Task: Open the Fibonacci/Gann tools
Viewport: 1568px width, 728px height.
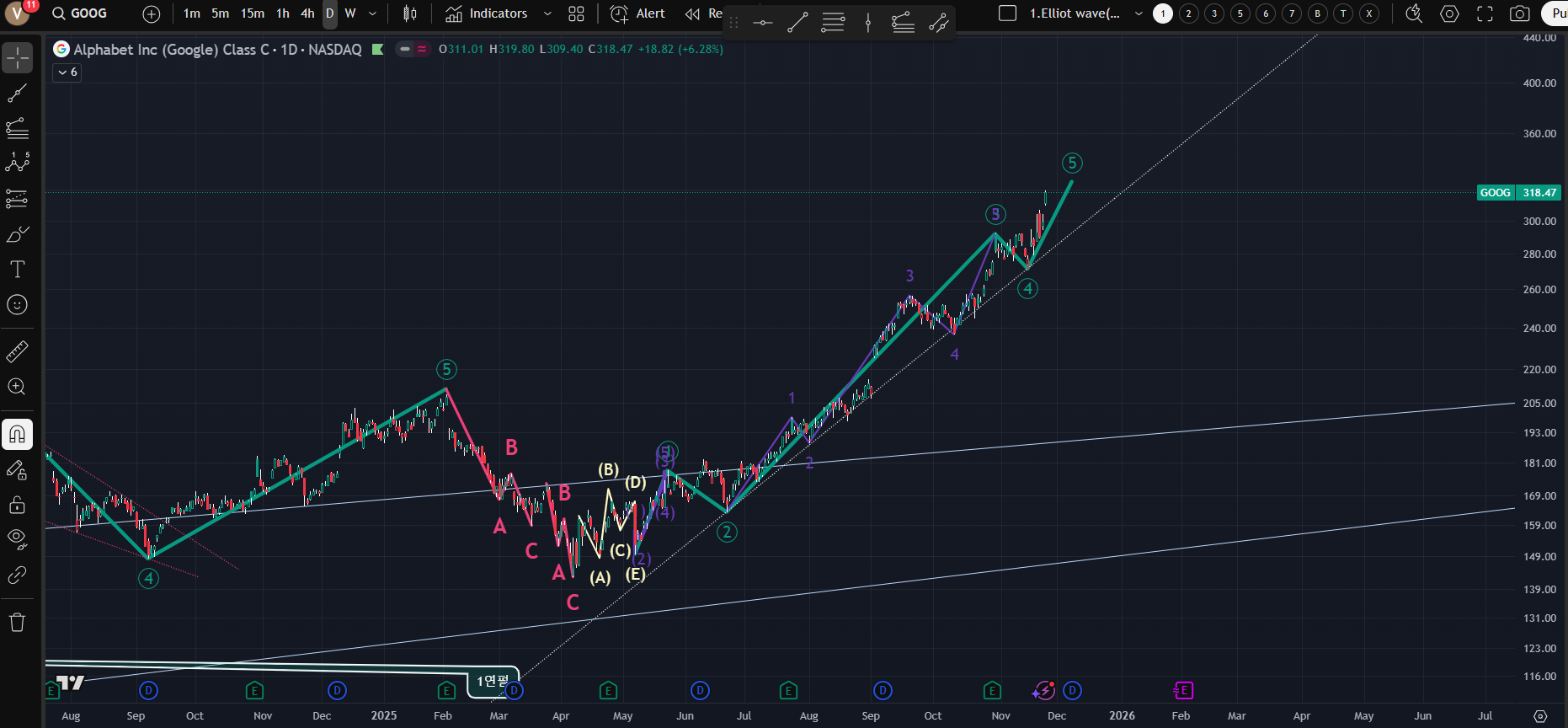Action: coord(17,128)
